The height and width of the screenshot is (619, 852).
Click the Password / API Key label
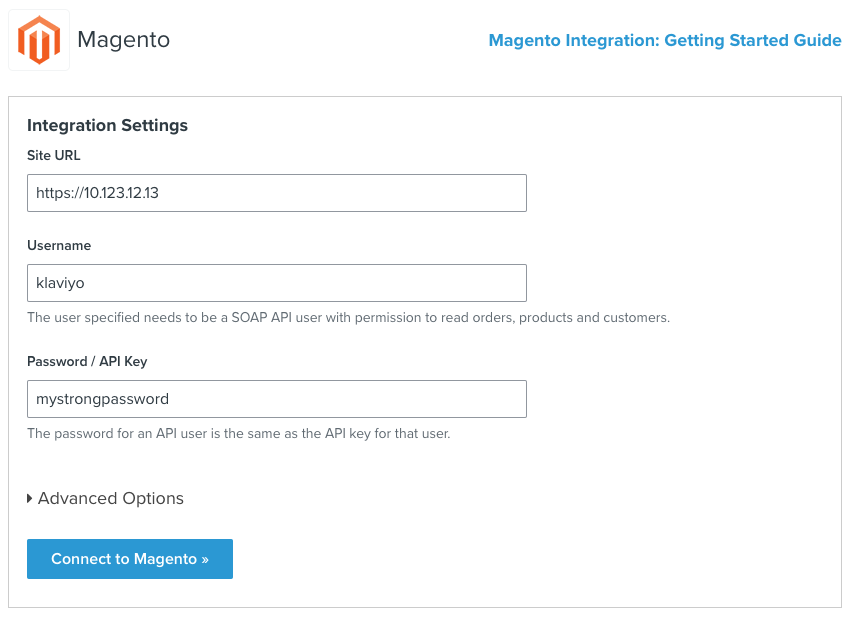pyautogui.click(x=87, y=361)
